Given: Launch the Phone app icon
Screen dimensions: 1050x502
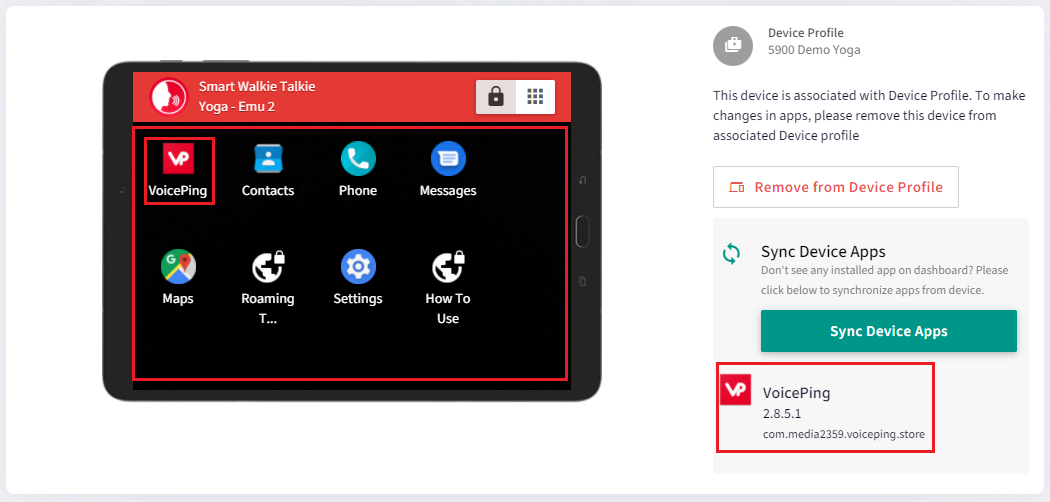Looking at the screenshot, I should click(x=358, y=159).
